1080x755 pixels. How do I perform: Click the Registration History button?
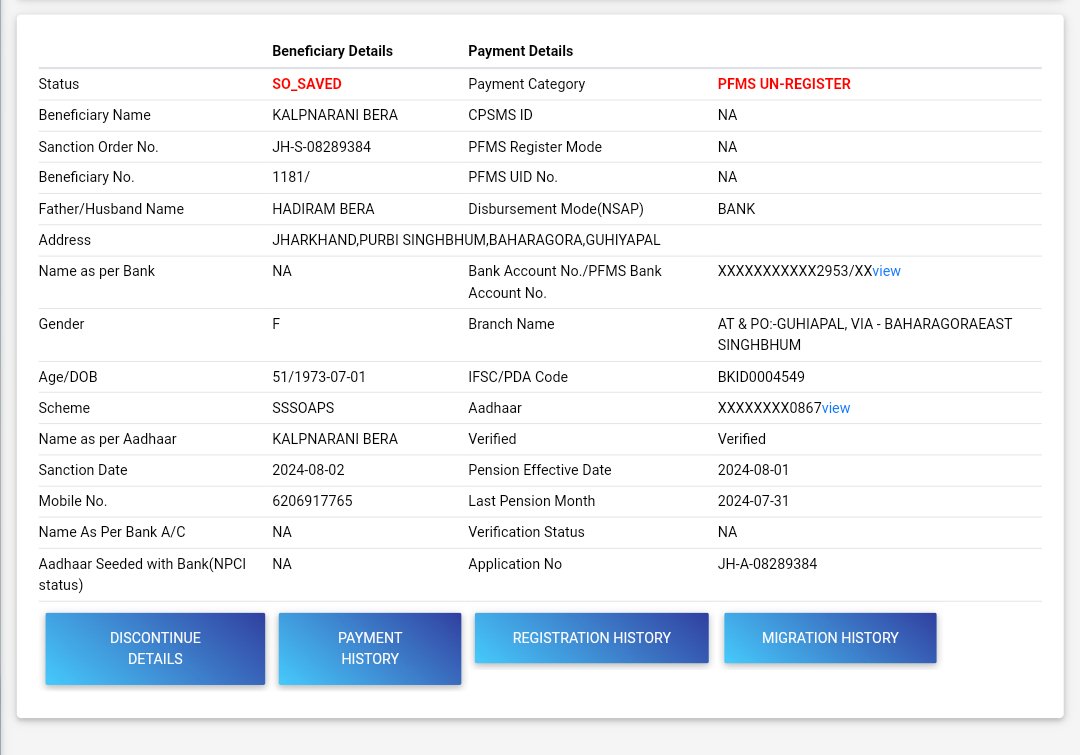click(592, 638)
